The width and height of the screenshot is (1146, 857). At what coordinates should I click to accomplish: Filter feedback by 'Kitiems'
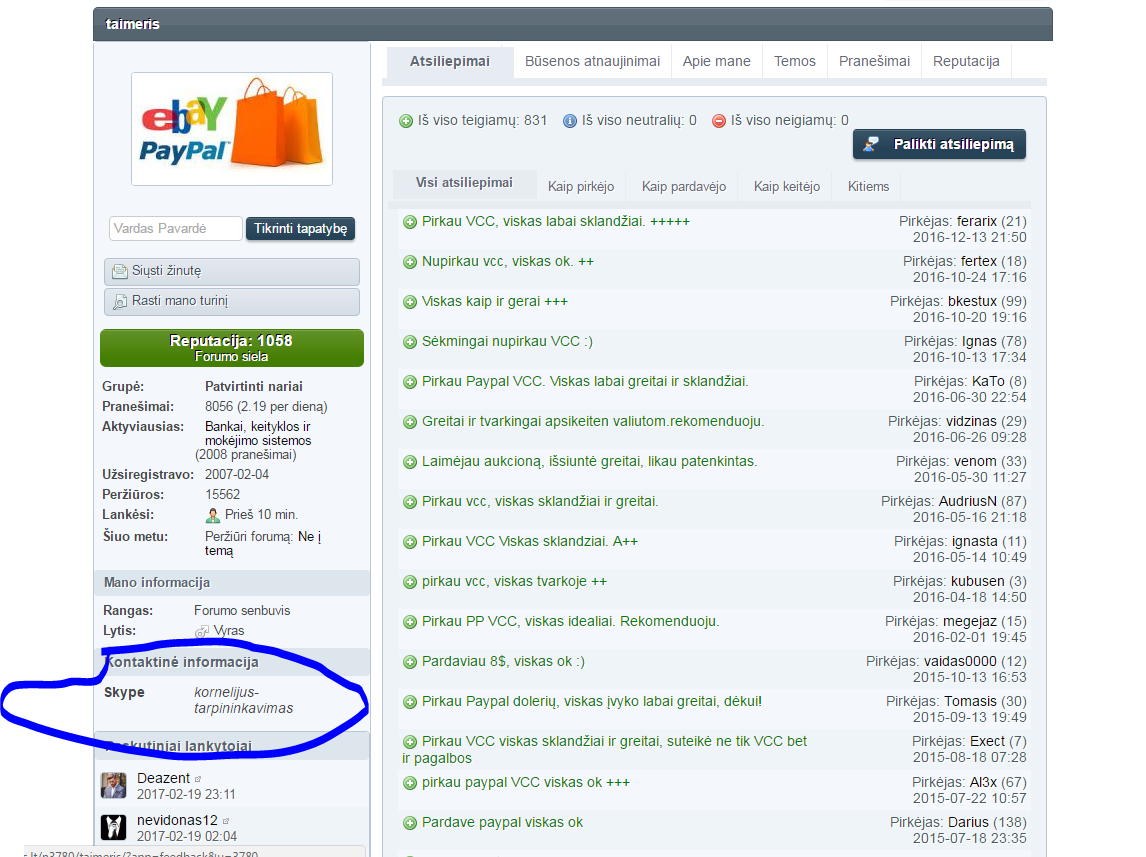(x=868, y=186)
